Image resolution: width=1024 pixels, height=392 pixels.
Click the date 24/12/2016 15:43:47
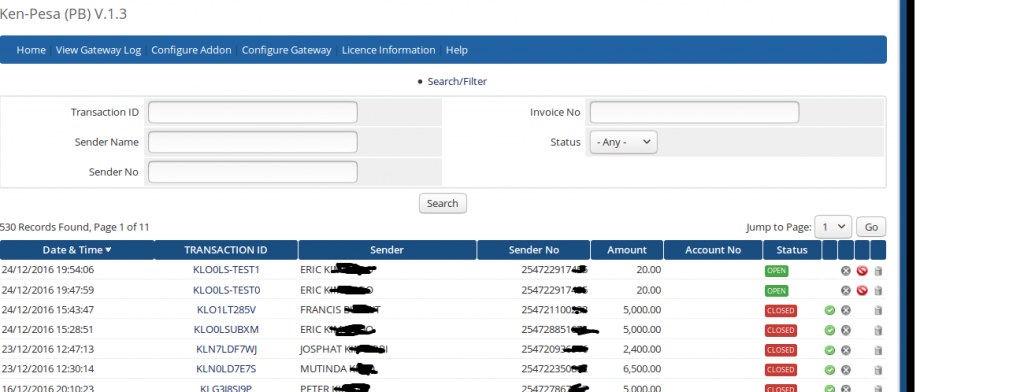[48, 309]
